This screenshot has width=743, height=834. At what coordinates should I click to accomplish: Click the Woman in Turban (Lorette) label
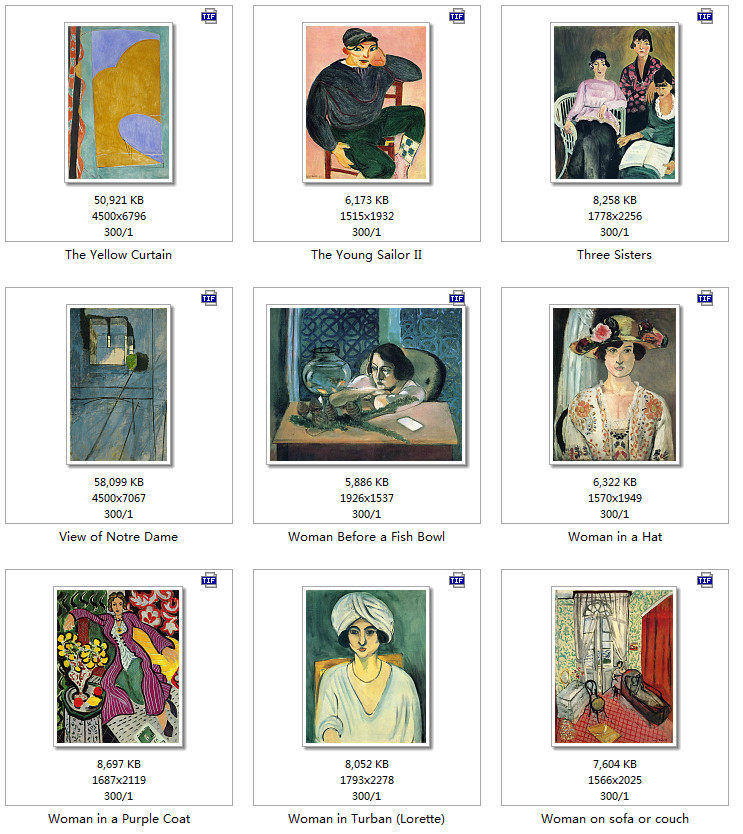tap(366, 819)
